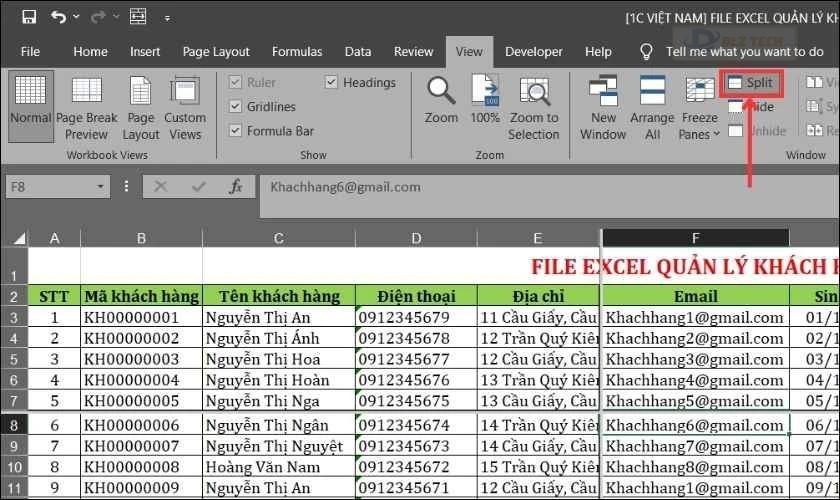Open the Data tab
Screen dimensions: 840x500
tap(358, 51)
